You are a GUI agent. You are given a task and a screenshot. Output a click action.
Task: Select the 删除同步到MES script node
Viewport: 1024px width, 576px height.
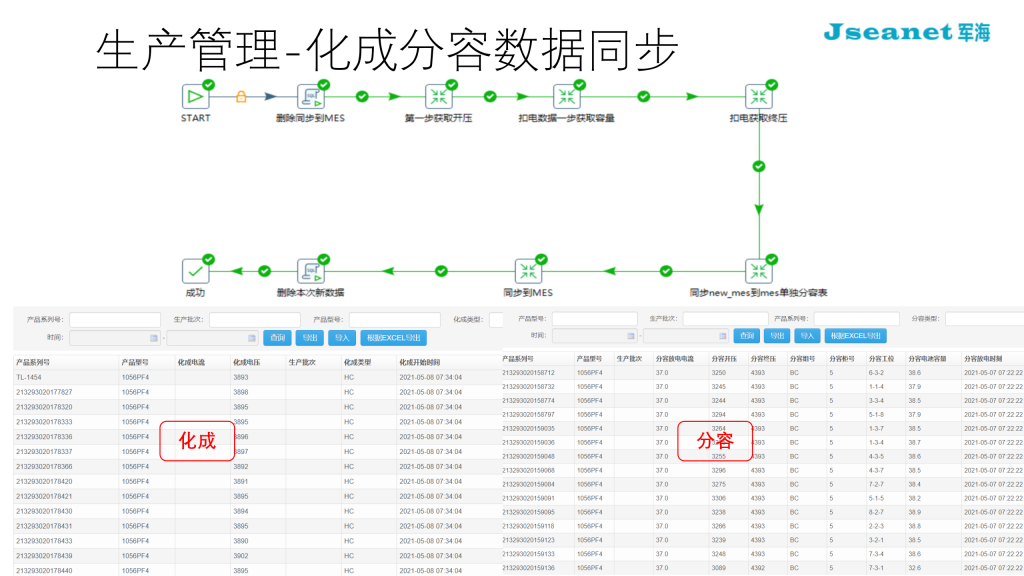[x=310, y=97]
